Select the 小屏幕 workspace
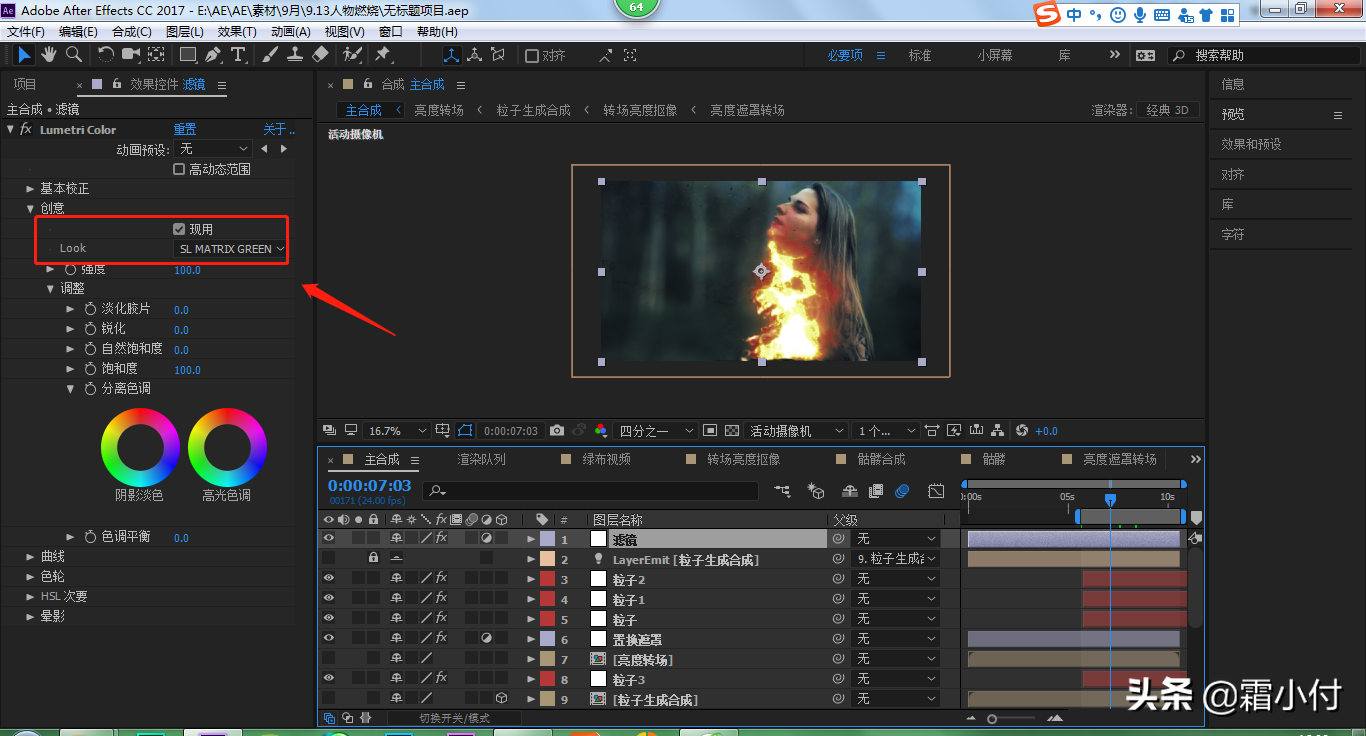This screenshot has width=1366, height=736. coord(995,56)
